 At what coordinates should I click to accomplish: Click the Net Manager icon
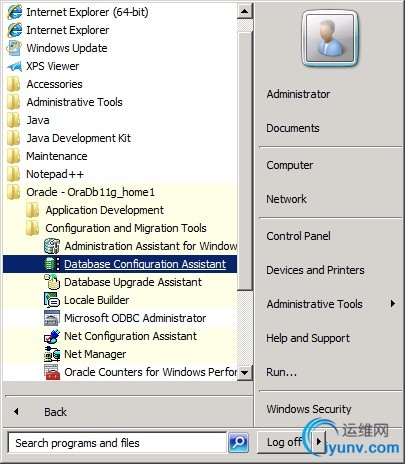(52, 354)
